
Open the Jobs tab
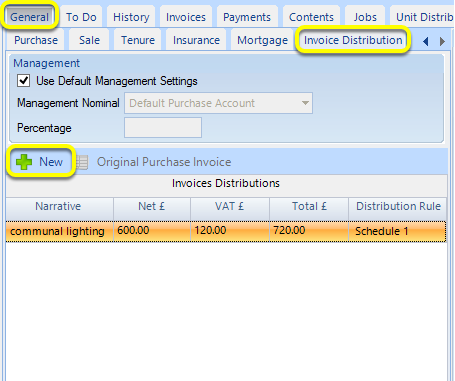click(x=365, y=17)
